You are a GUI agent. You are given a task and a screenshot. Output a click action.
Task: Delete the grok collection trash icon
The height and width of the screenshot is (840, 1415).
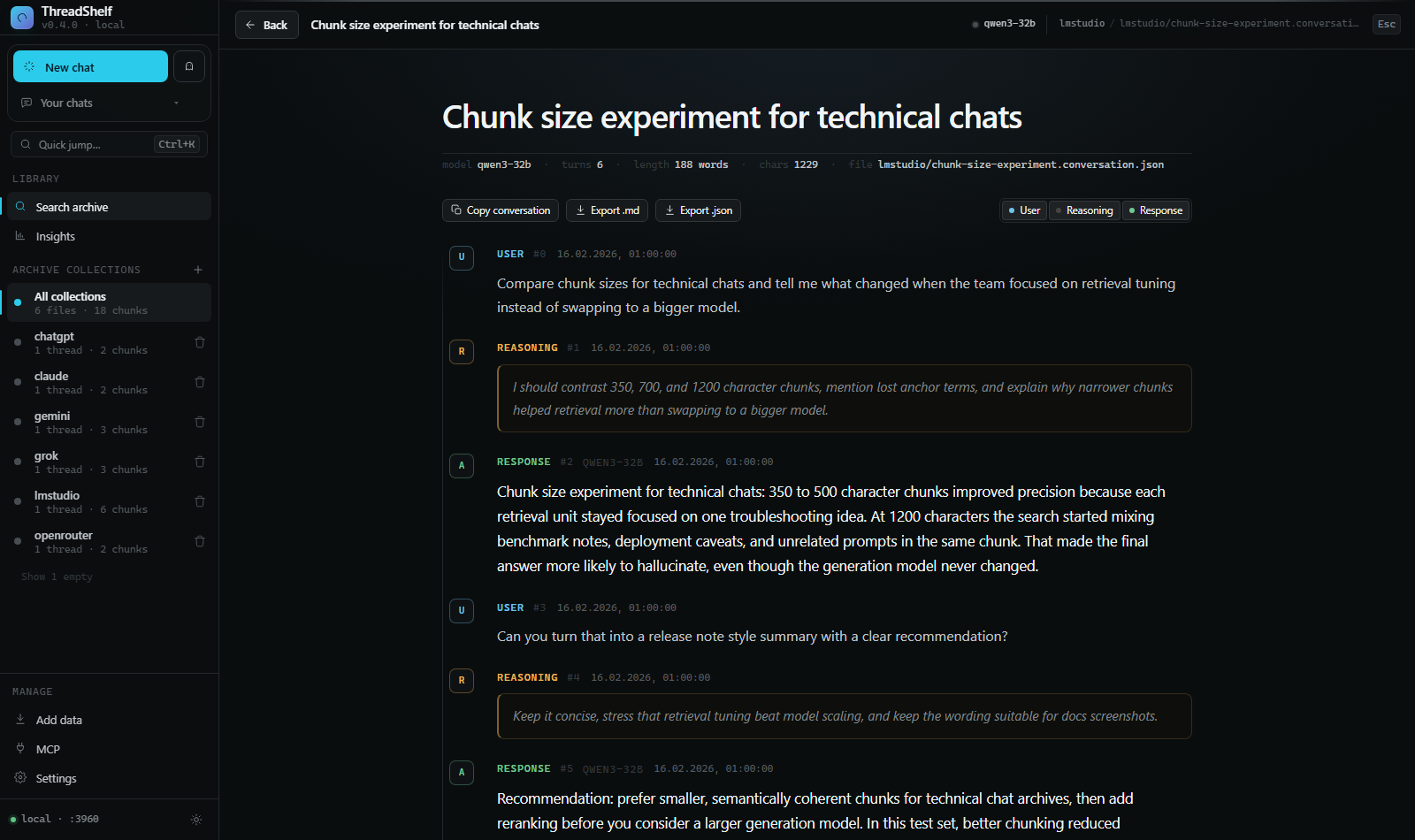200,462
